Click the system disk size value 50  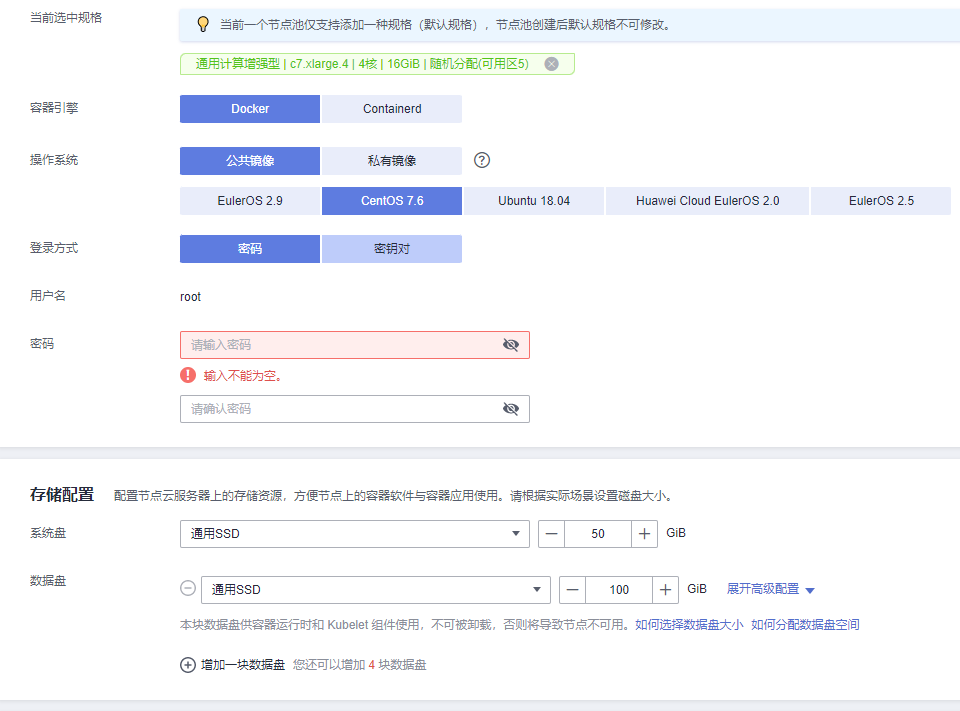(x=598, y=534)
